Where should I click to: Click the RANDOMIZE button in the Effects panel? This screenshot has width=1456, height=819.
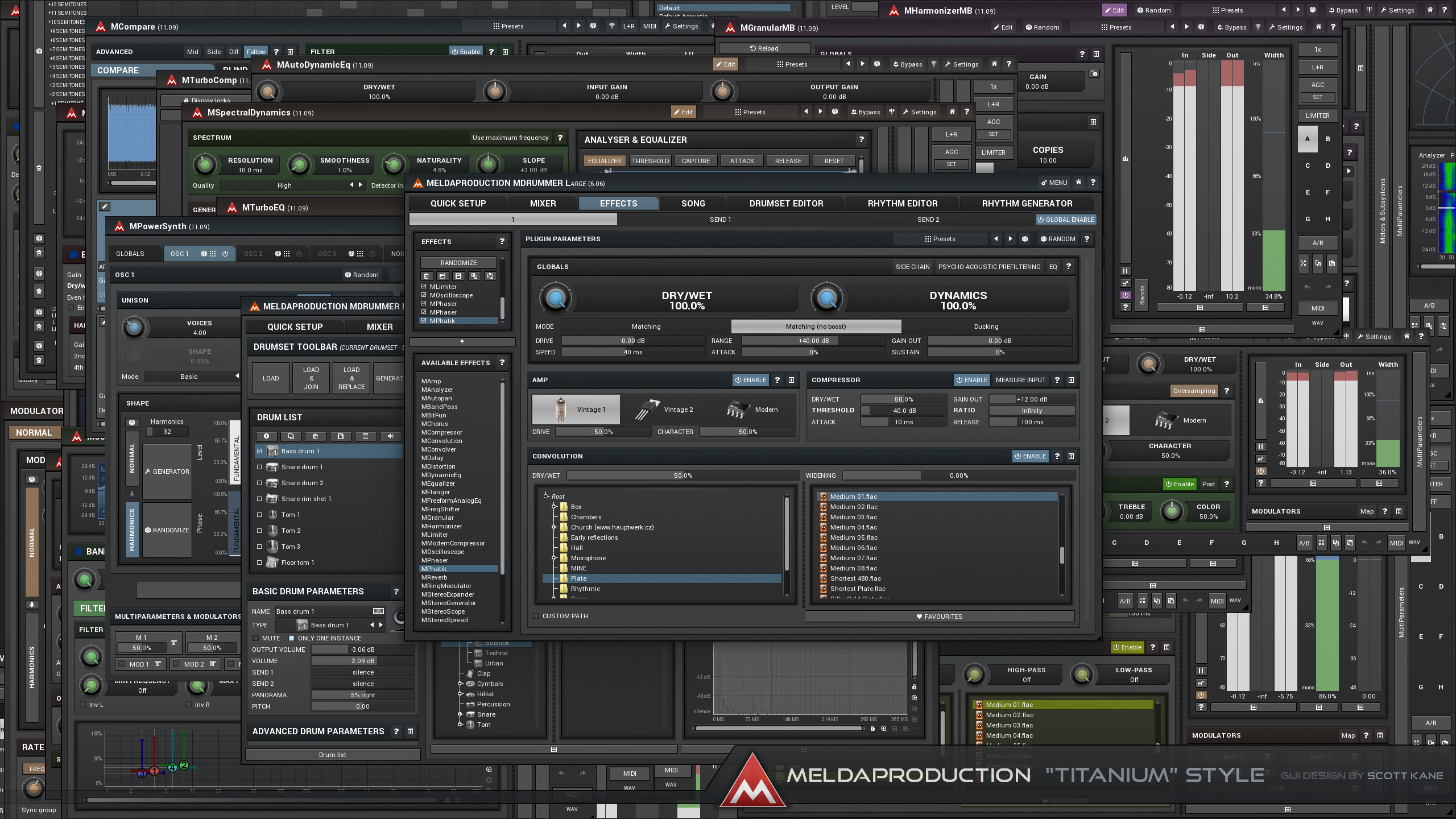[458, 262]
